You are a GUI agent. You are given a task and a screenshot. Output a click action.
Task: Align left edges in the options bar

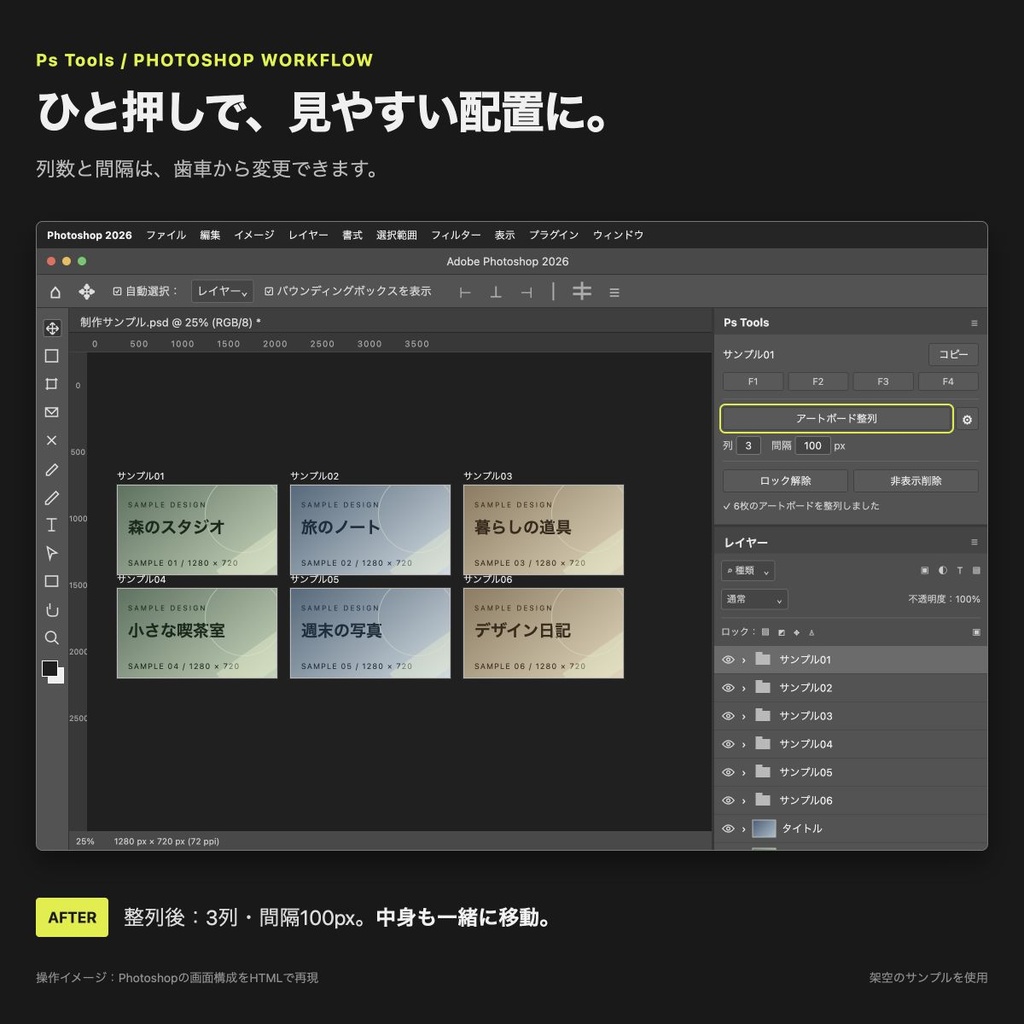(465, 293)
